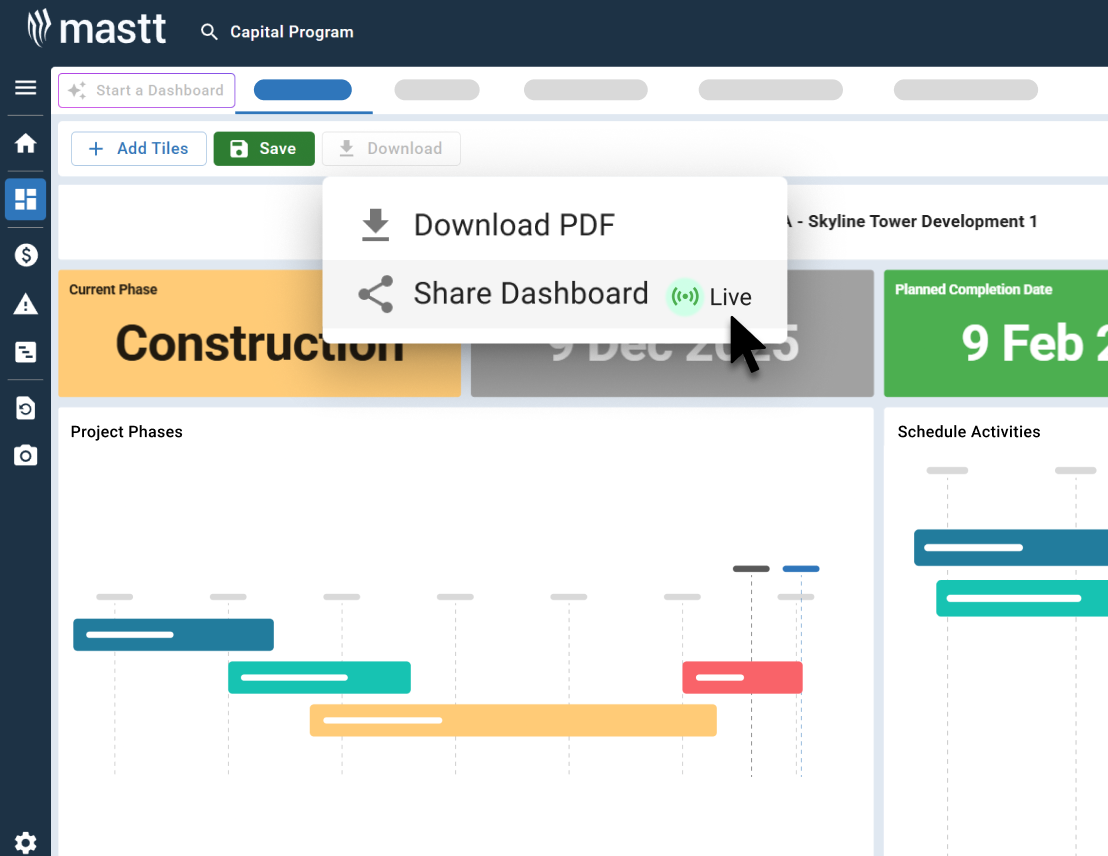Switch to the active blue dashboard tab
The width and height of the screenshot is (1108, 856).
(x=303, y=89)
